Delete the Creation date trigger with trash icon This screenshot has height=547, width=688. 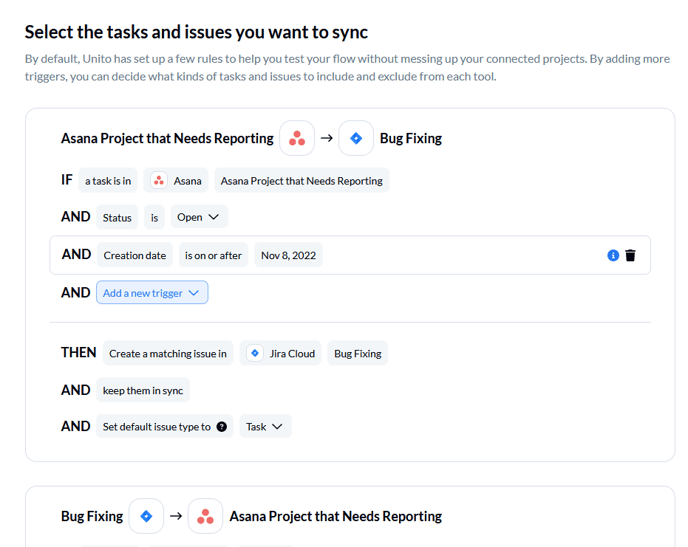click(630, 255)
